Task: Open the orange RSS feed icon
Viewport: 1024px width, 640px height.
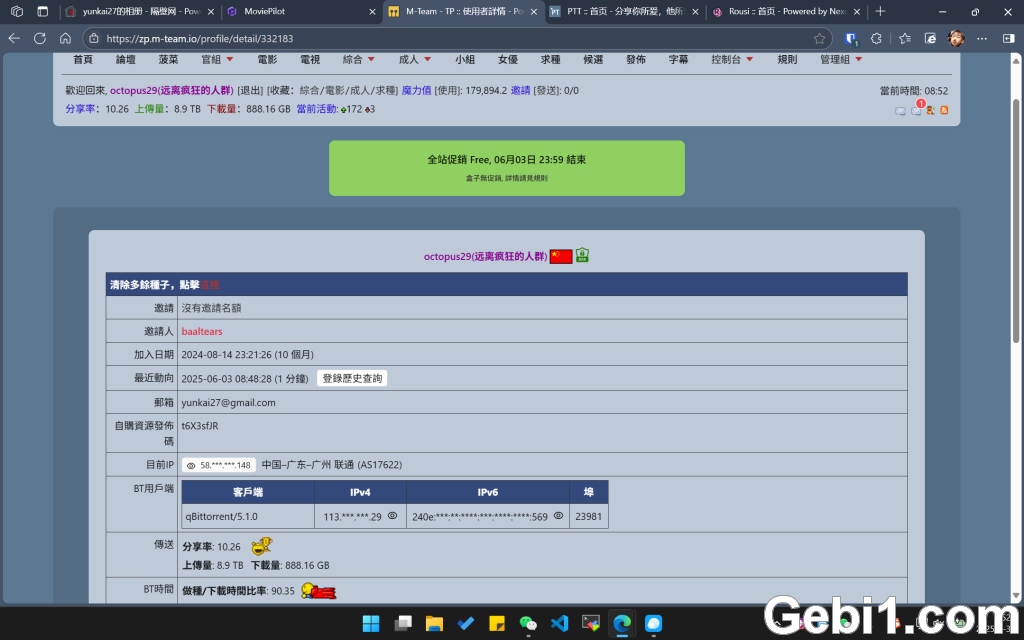Action: point(944,110)
